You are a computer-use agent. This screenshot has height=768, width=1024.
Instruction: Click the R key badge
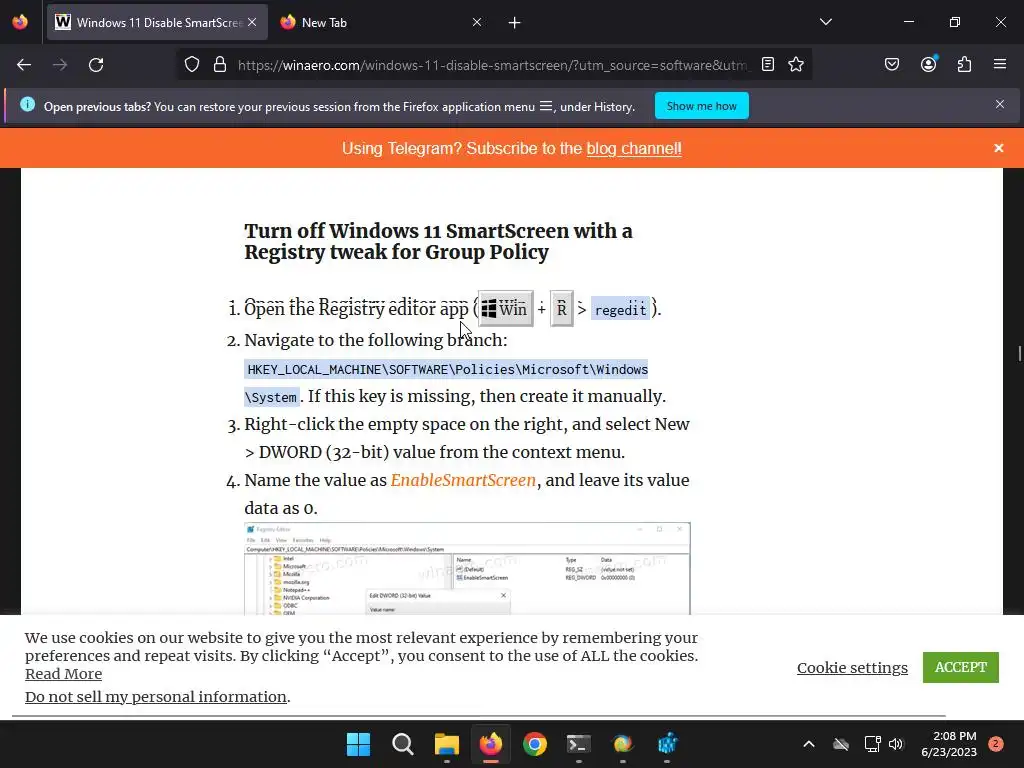pyautogui.click(x=562, y=308)
